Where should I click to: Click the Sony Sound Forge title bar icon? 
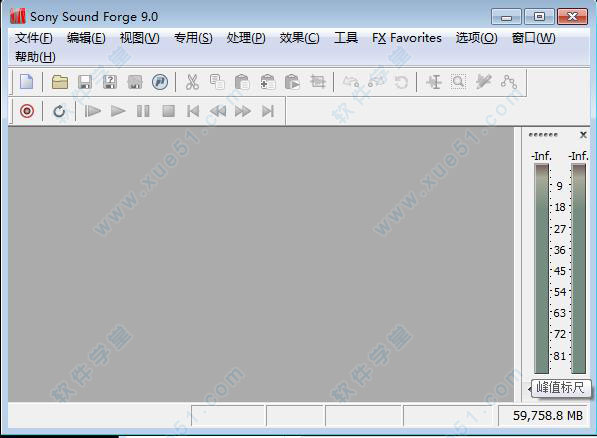pyautogui.click(x=18, y=16)
